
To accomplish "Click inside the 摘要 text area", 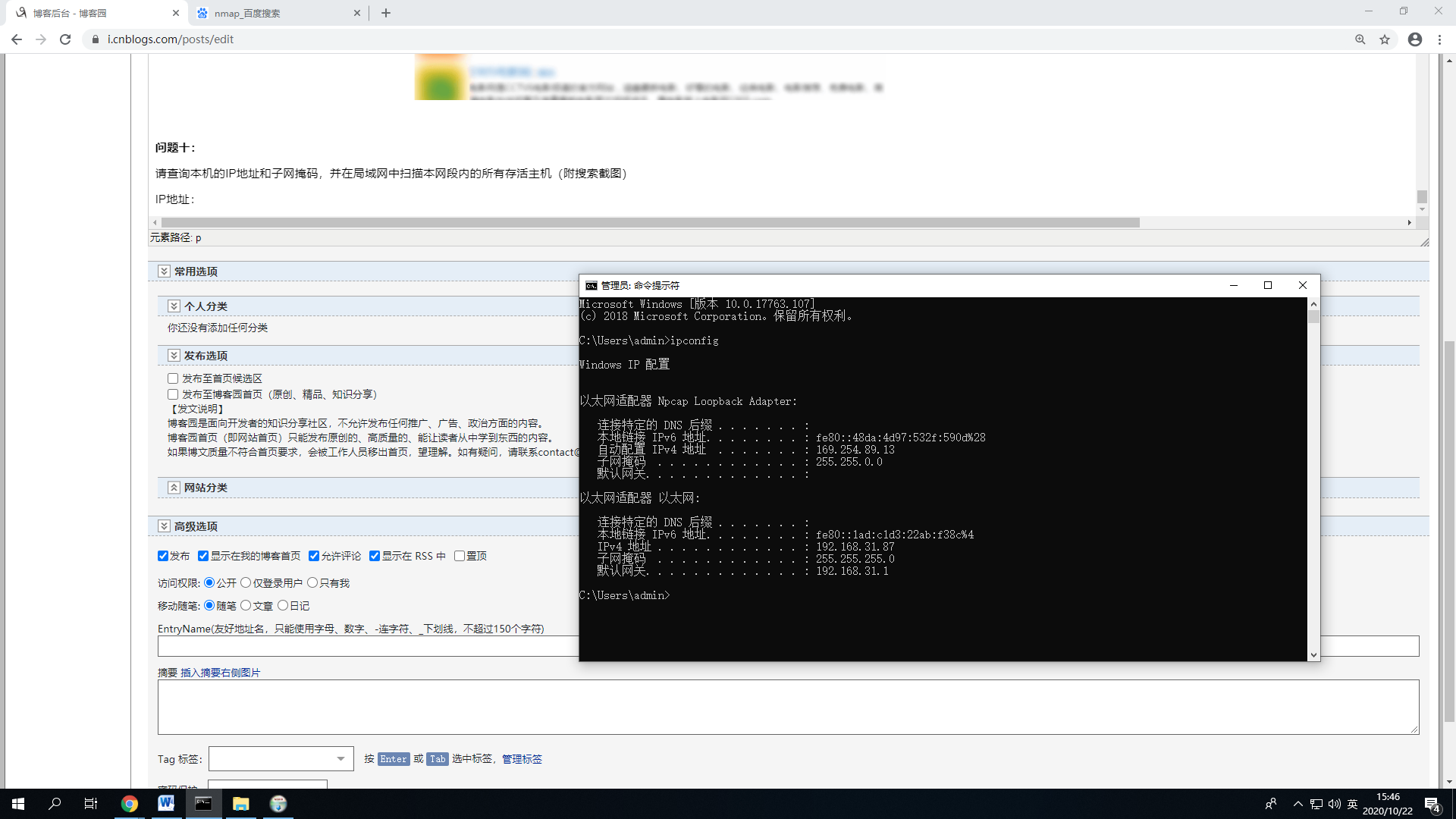I will 787,707.
